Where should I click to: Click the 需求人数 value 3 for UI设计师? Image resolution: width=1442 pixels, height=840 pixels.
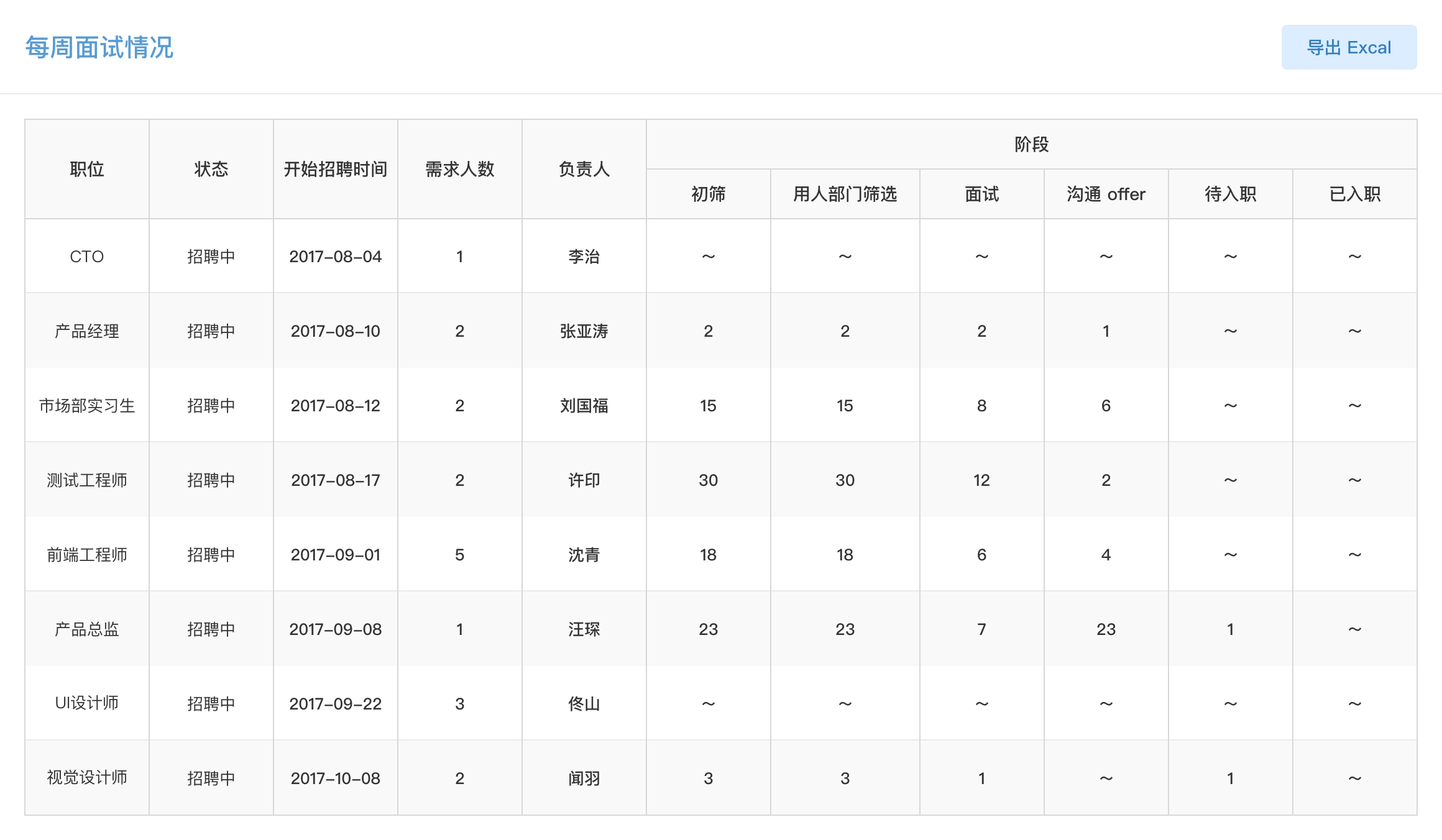click(460, 703)
